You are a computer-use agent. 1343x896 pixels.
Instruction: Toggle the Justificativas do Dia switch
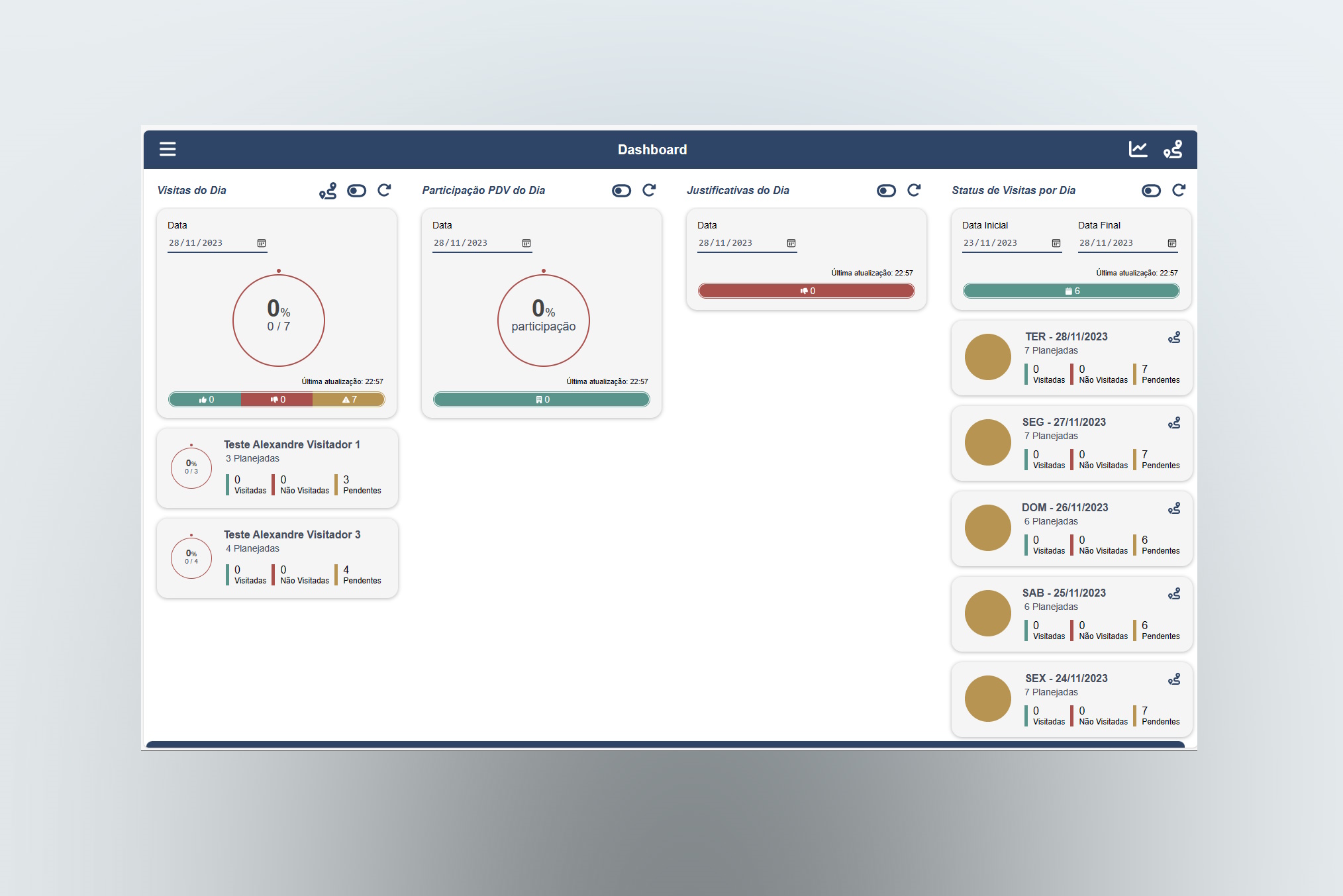click(x=886, y=191)
